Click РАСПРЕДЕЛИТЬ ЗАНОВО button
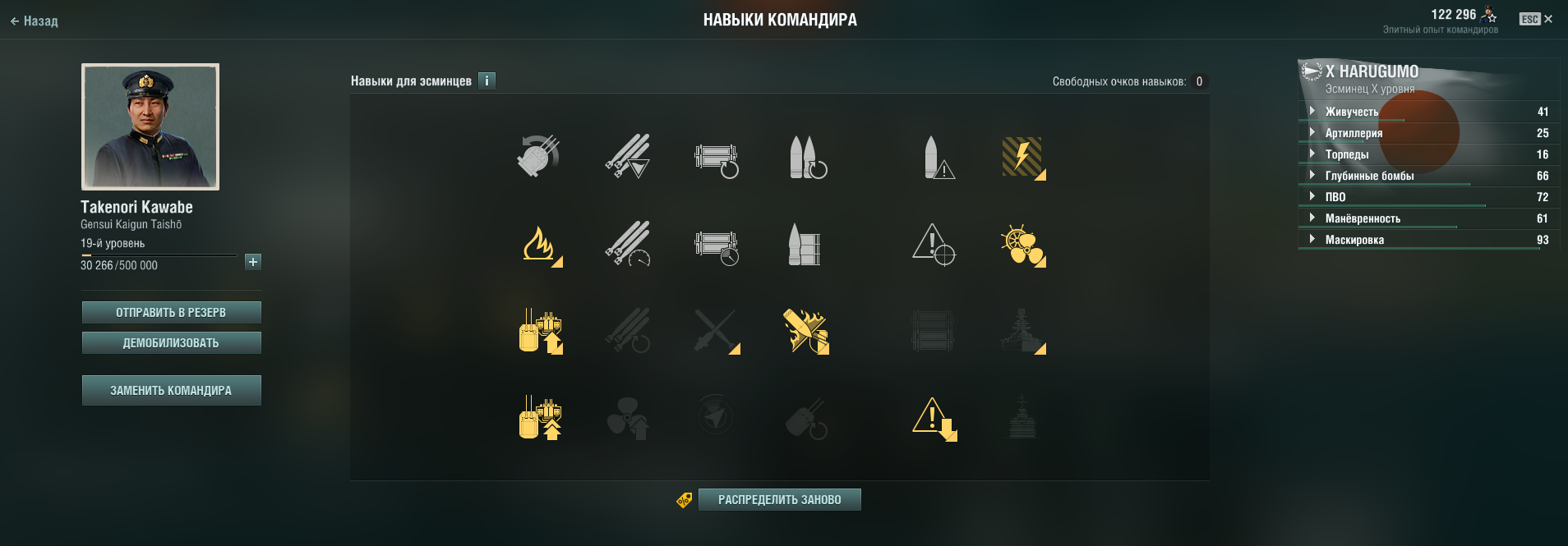This screenshot has width=1568, height=546. [779, 499]
